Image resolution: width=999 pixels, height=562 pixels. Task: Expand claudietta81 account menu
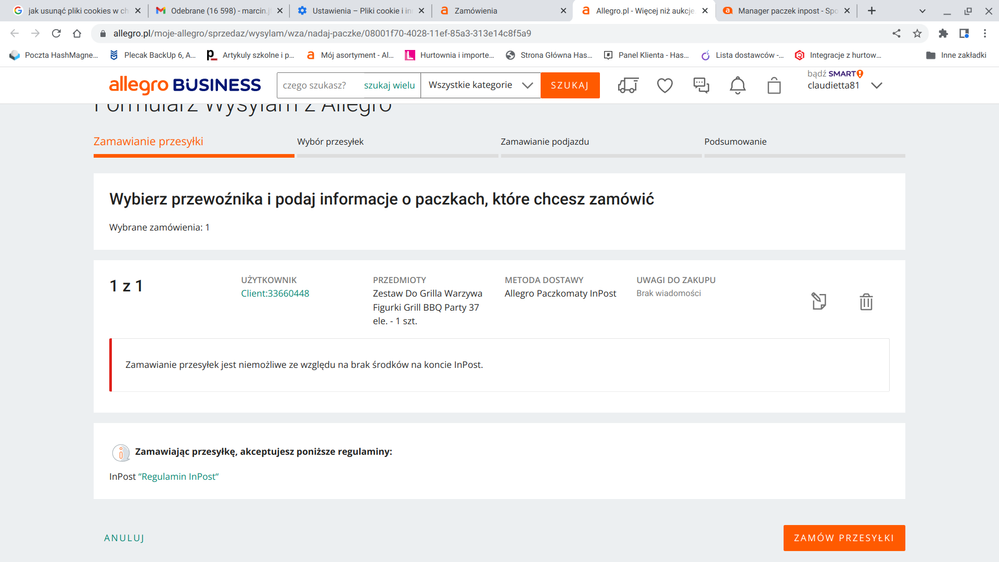pyautogui.click(x=877, y=85)
